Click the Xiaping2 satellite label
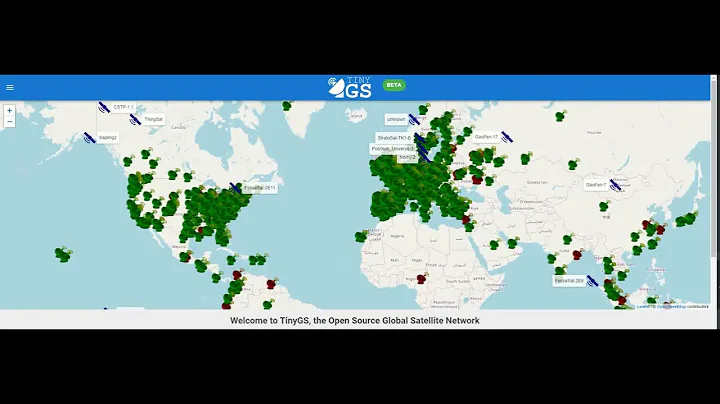The image size is (720, 404). (x=107, y=138)
